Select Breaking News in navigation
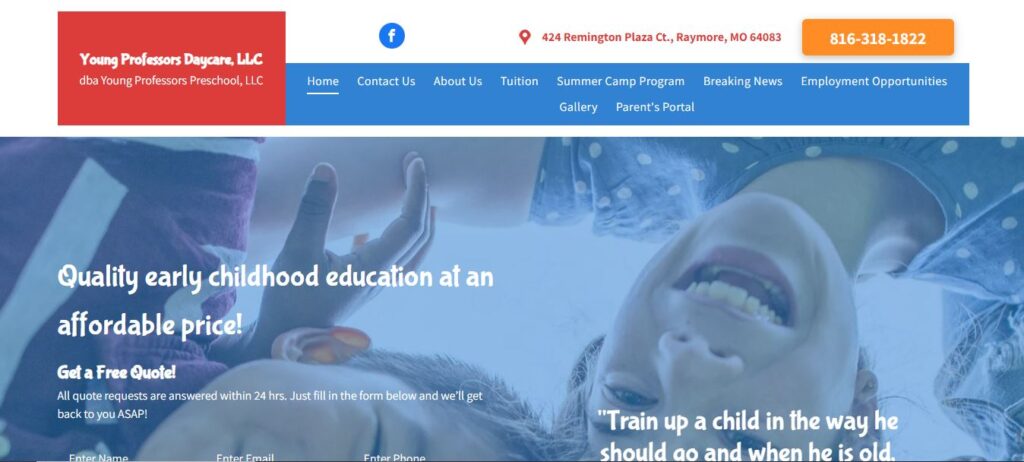The image size is (1024, 462). tap(743, 81)
